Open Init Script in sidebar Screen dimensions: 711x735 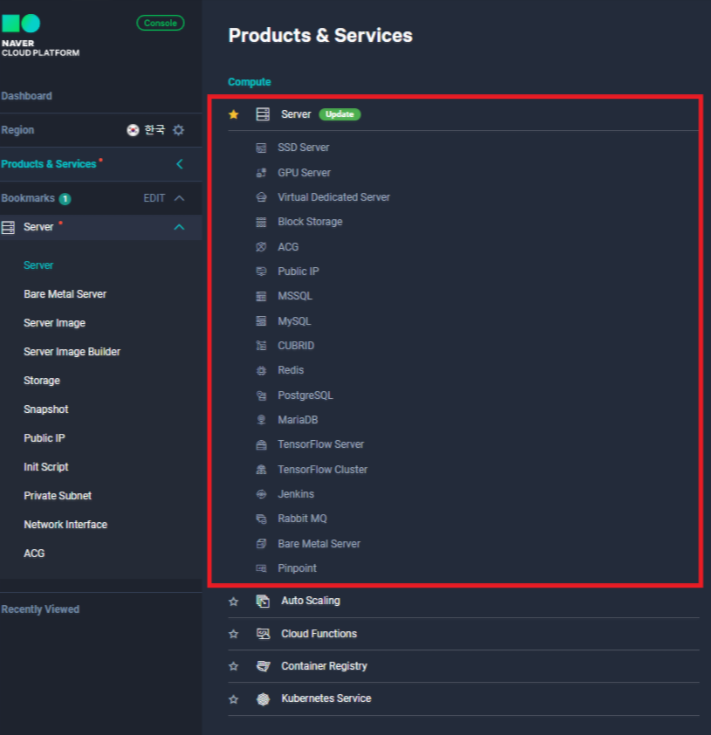point(46,467)
